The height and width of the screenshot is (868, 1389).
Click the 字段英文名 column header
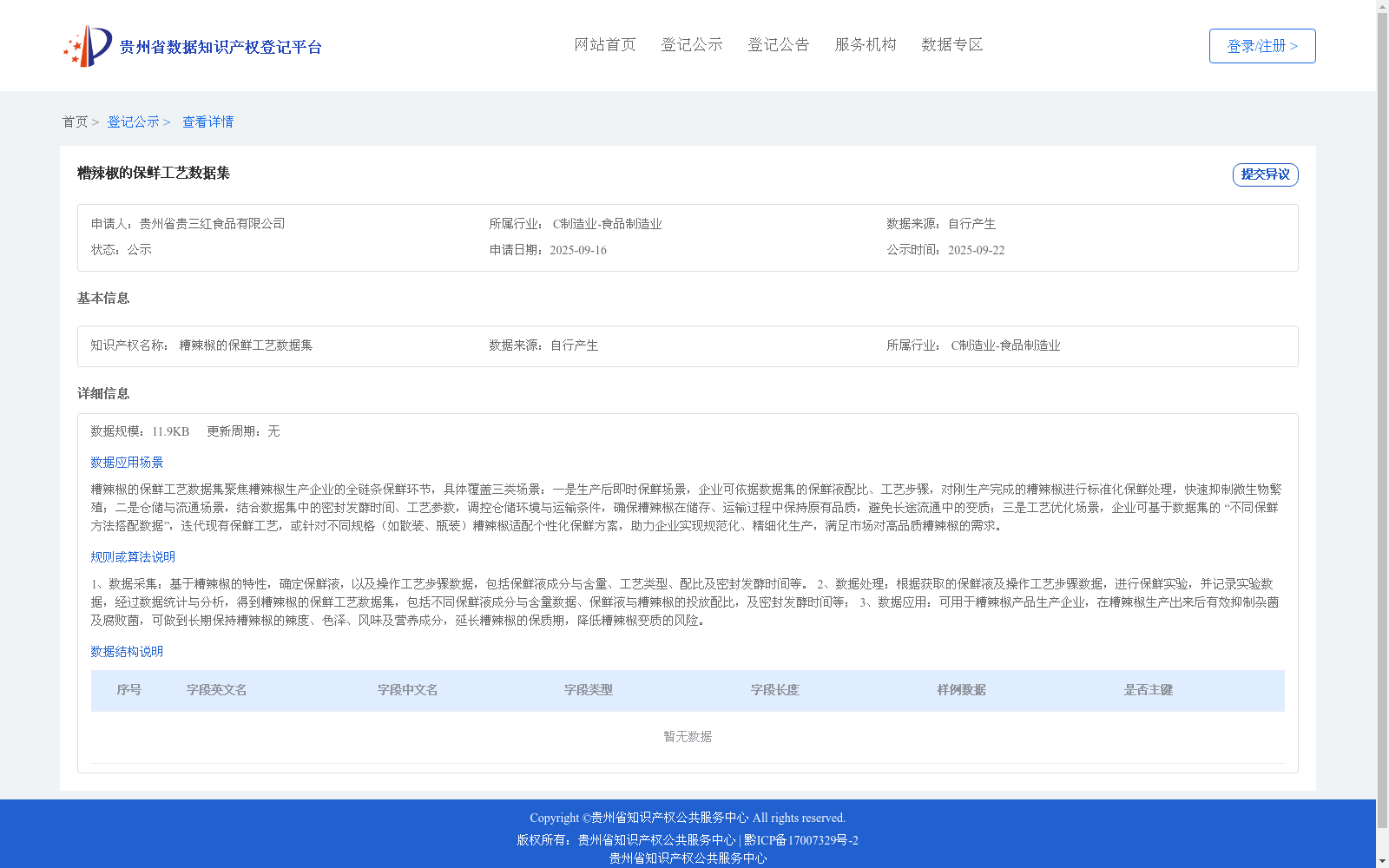(x=217, y=690)
